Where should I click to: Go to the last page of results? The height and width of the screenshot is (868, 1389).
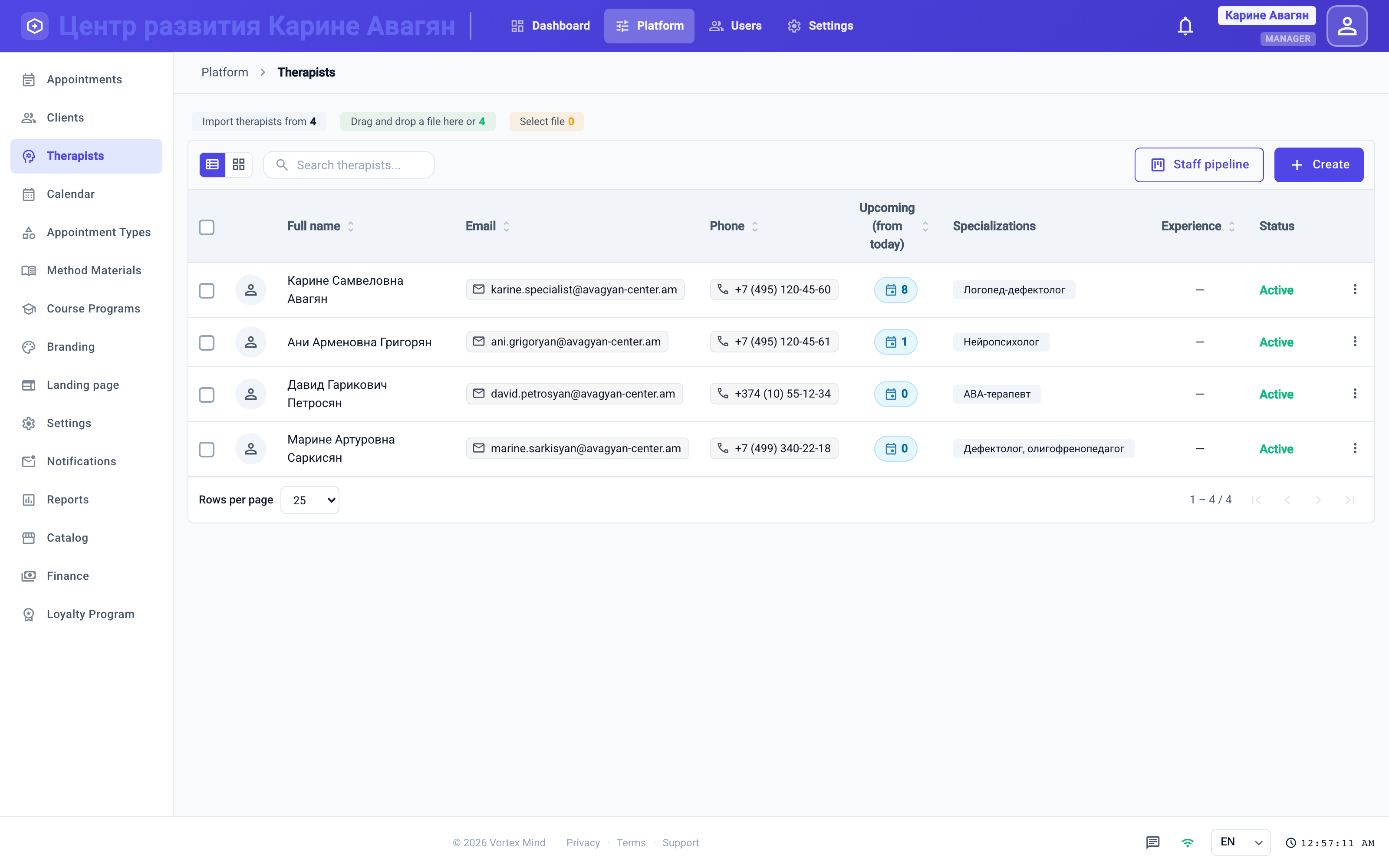[x=1350, y=500]
